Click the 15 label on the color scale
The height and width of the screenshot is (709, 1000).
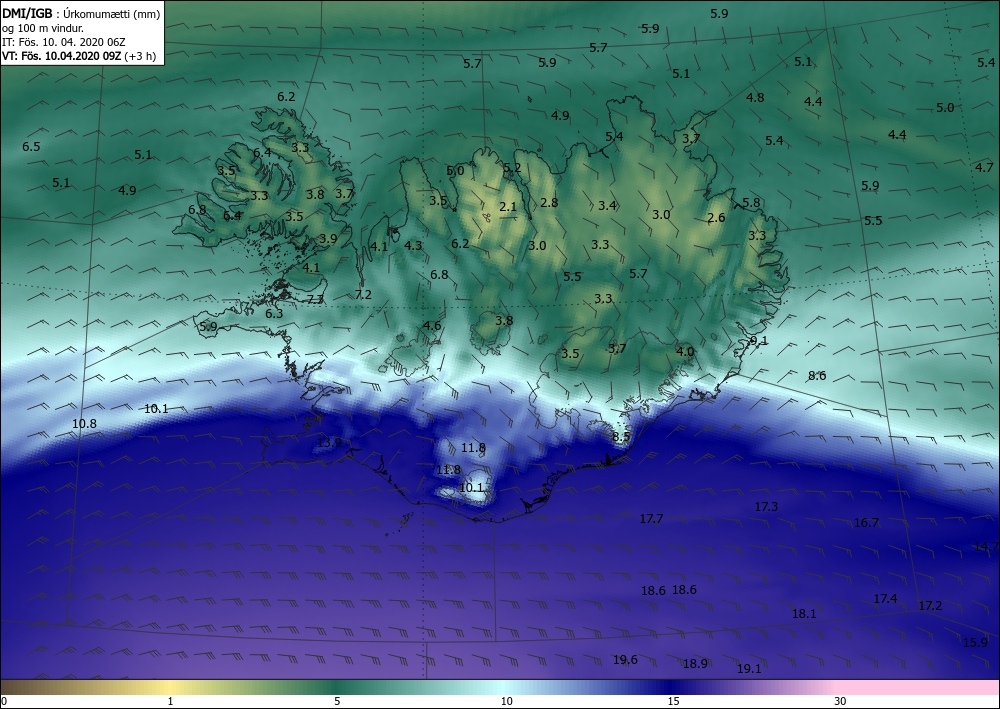673,701
